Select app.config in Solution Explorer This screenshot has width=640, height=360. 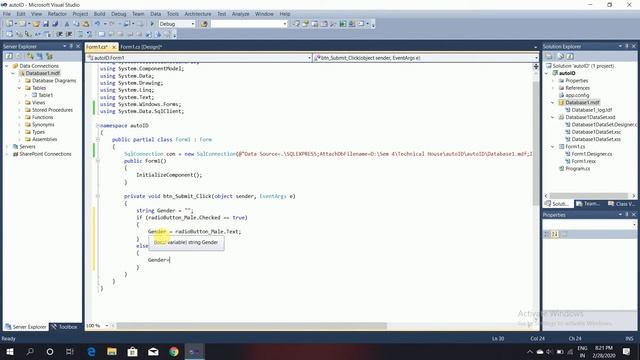coord(577,95)
